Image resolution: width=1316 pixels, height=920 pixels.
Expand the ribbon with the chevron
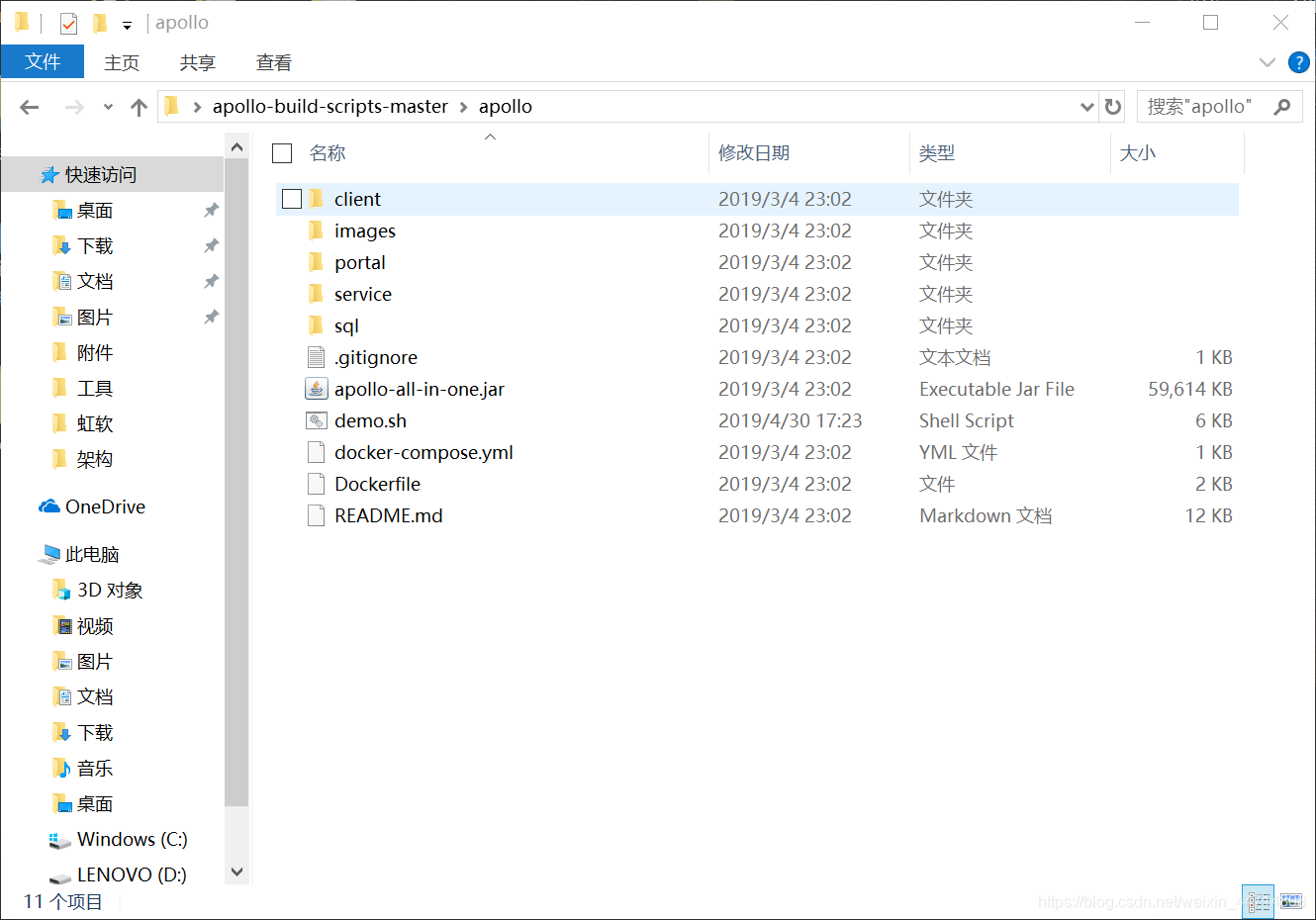click(1267, 62)
